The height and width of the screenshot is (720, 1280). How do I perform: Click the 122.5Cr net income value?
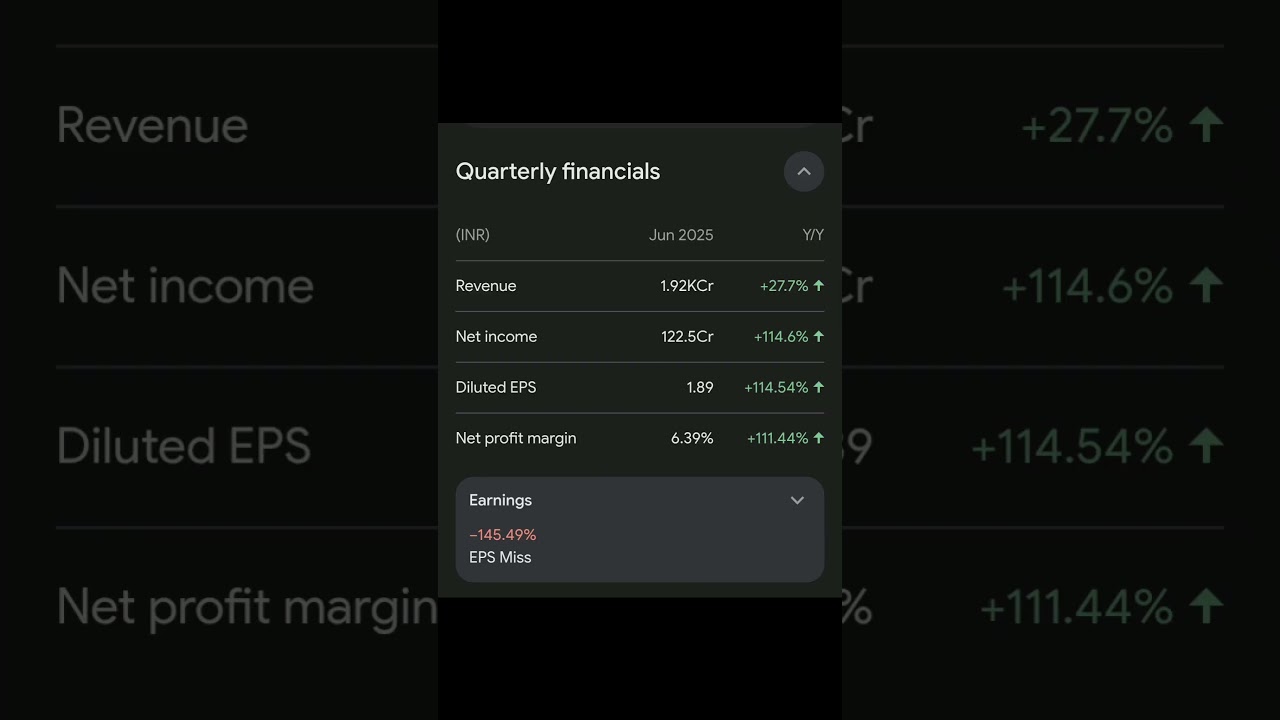coord(687,337)
